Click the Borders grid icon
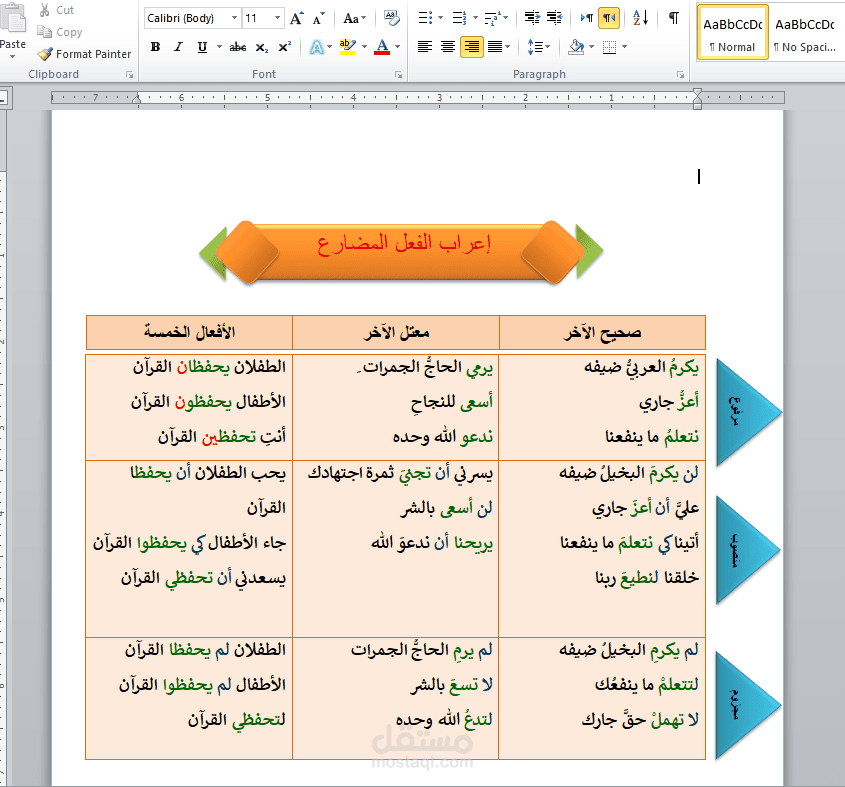 (609, 47)
